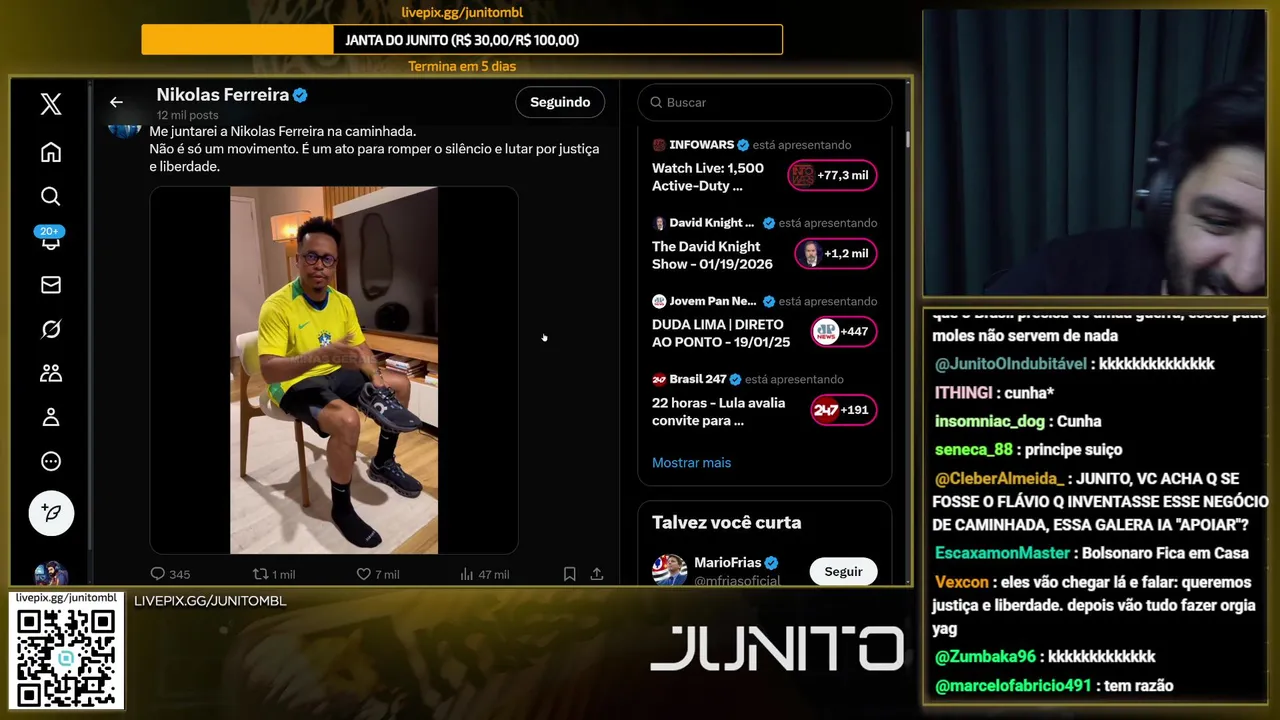Click the reply icon with 345

point(157,574)
